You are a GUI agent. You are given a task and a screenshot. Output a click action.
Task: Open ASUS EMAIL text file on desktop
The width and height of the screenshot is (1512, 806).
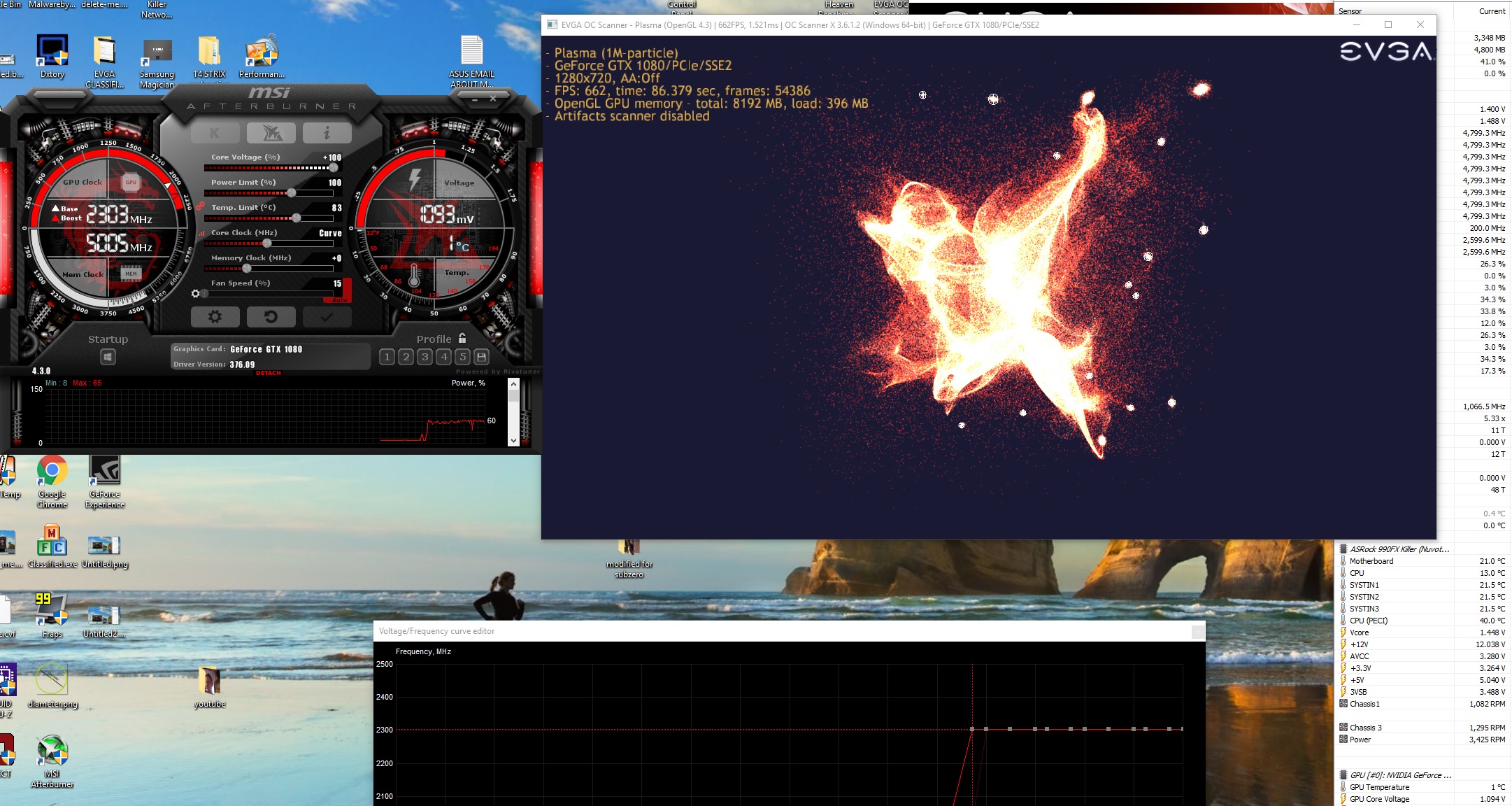472,62
